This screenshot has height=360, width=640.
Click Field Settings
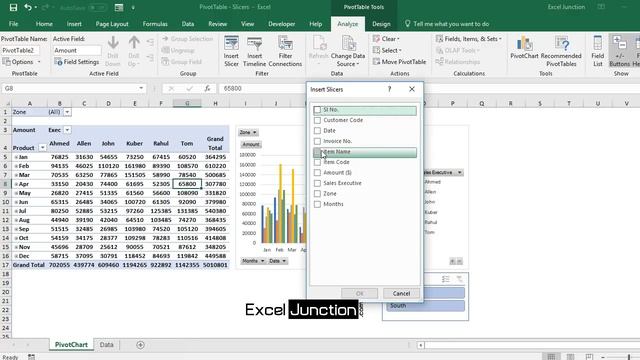click(x=77, y=62)
